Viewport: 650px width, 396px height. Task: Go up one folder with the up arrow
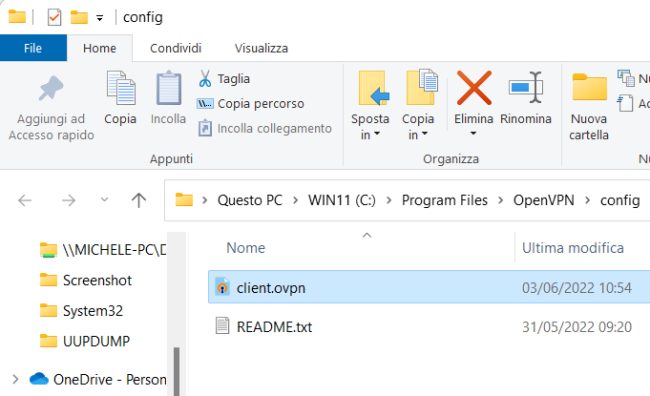click(138, 201)
